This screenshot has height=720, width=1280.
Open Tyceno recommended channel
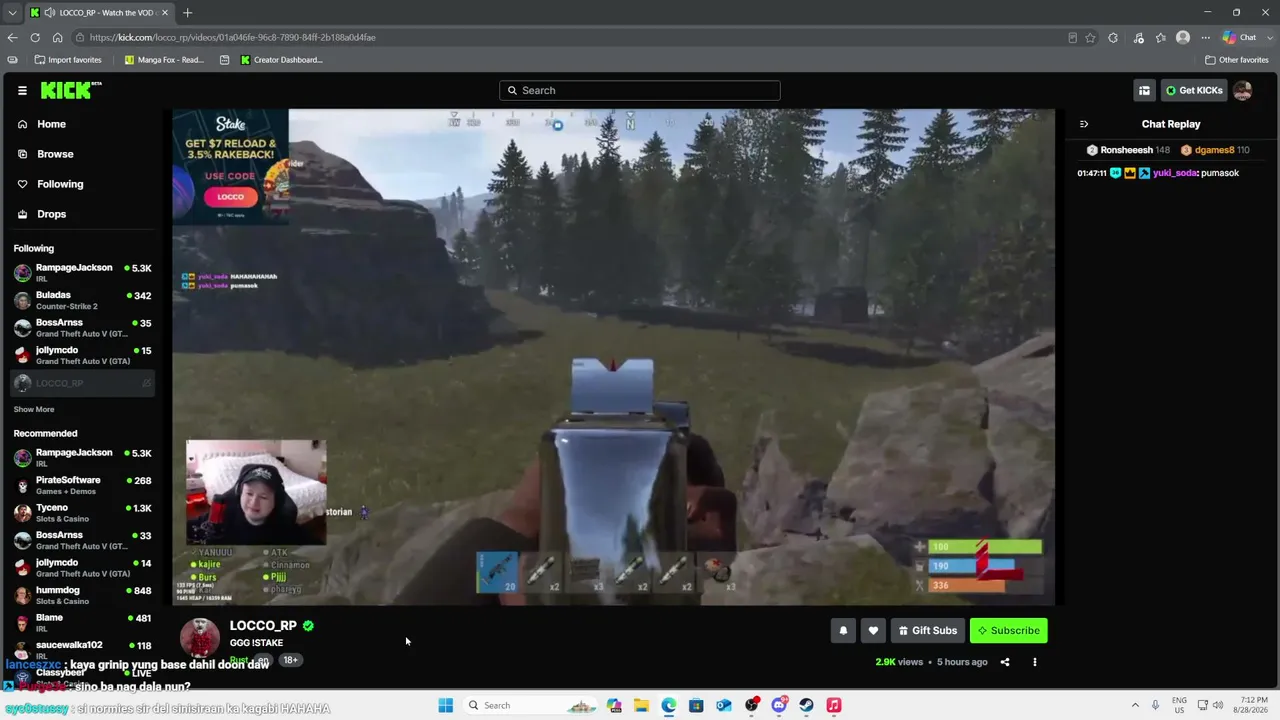(x=83, y=513)
